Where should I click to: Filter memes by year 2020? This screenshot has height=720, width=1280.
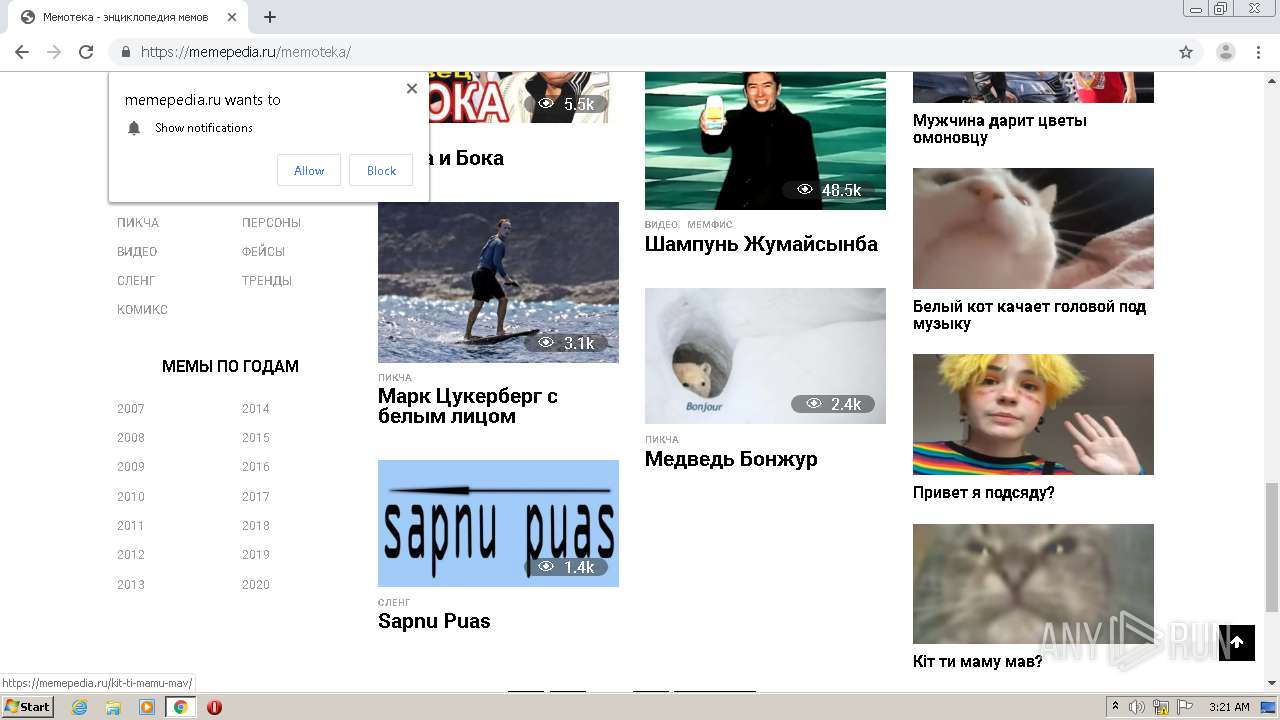point(256,585)
